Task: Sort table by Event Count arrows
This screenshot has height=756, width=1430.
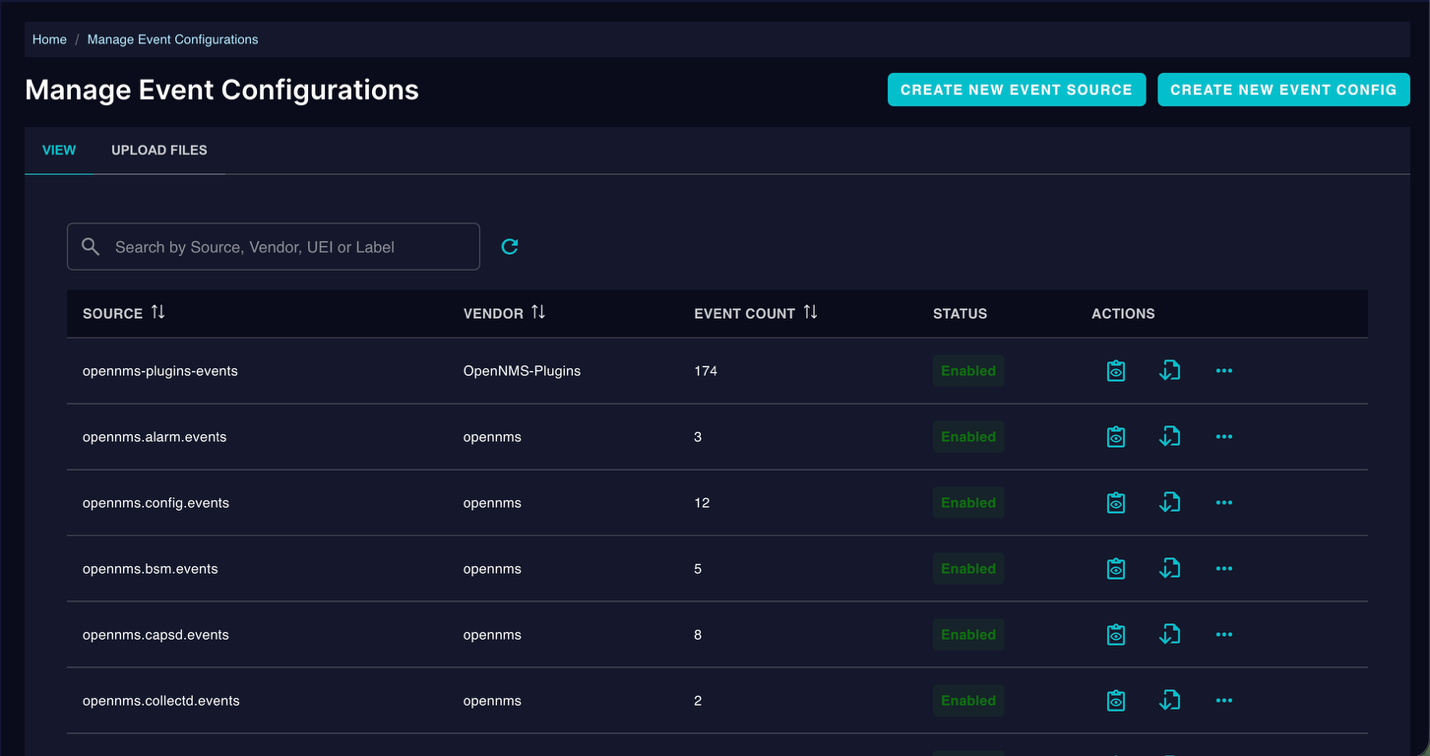Action: [810, 312]
